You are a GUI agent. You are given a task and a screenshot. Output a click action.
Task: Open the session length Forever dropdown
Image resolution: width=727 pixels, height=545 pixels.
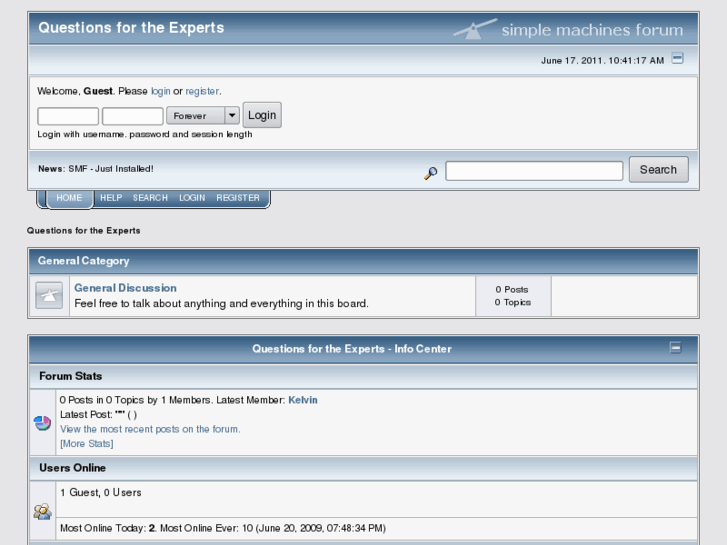tap(203, 115)
